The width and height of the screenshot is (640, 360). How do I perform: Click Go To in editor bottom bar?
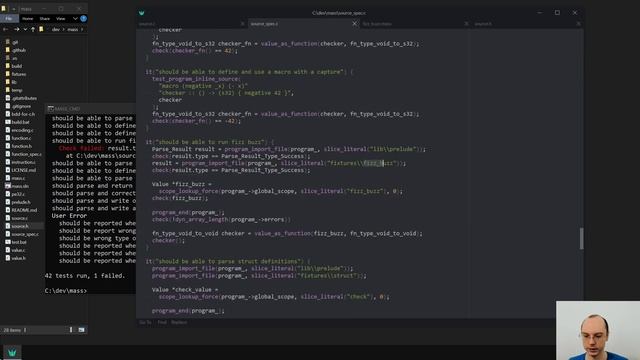pyautogui.click(x=145, y=322)
